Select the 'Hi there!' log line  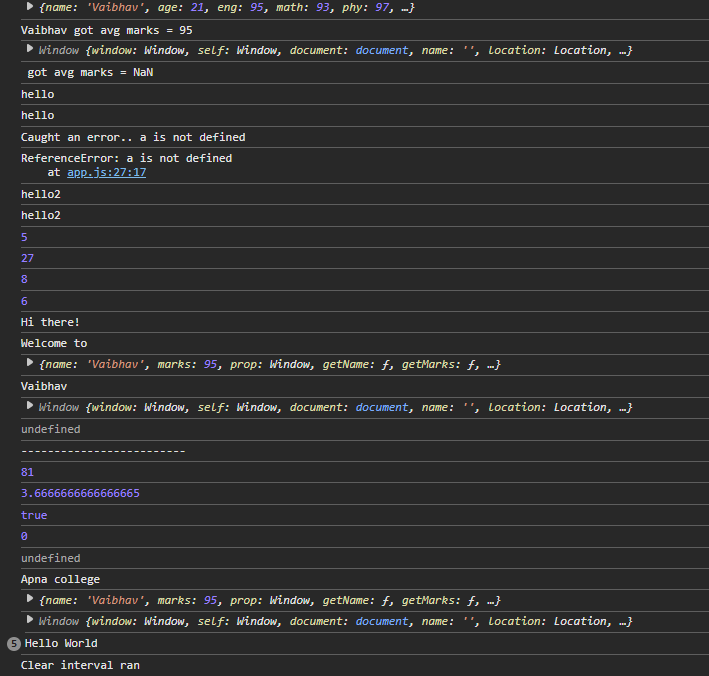click(50, 322)
